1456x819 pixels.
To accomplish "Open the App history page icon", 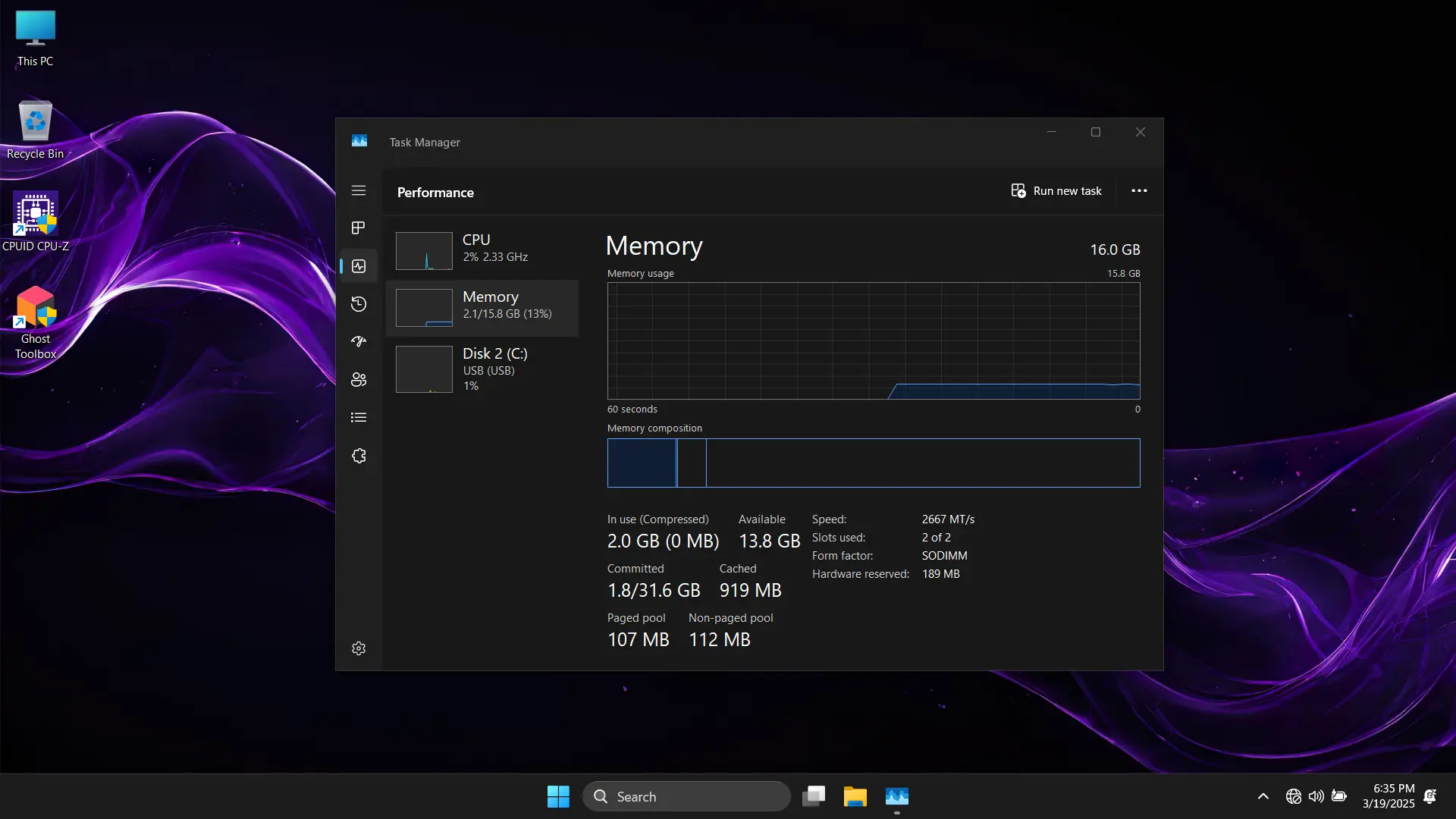I will pyautogui.click(x=359, y=304).
